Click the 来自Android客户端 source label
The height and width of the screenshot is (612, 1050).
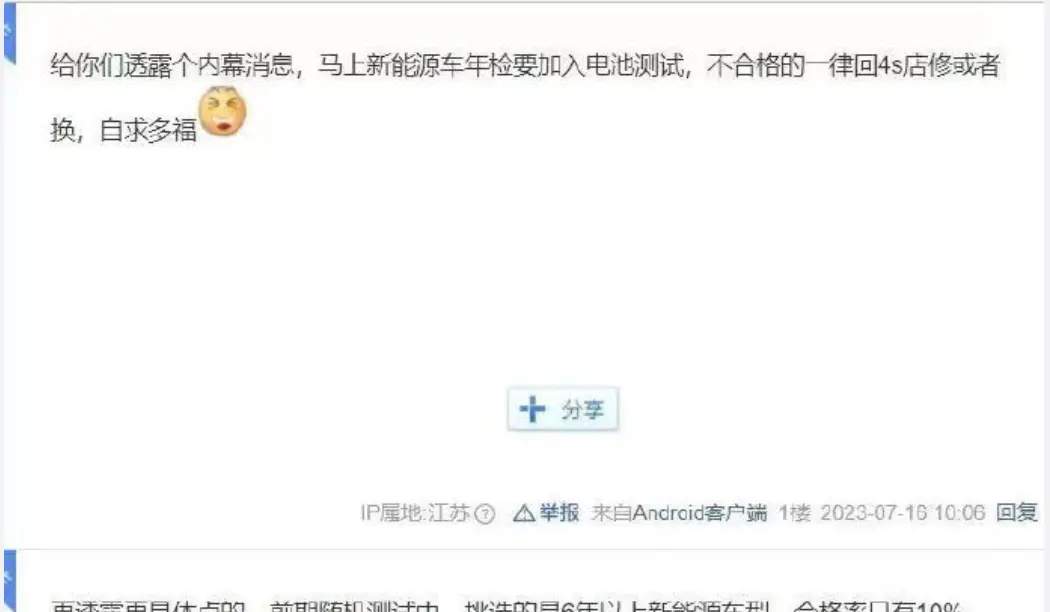pyautogui.click(x=679, y=513)
